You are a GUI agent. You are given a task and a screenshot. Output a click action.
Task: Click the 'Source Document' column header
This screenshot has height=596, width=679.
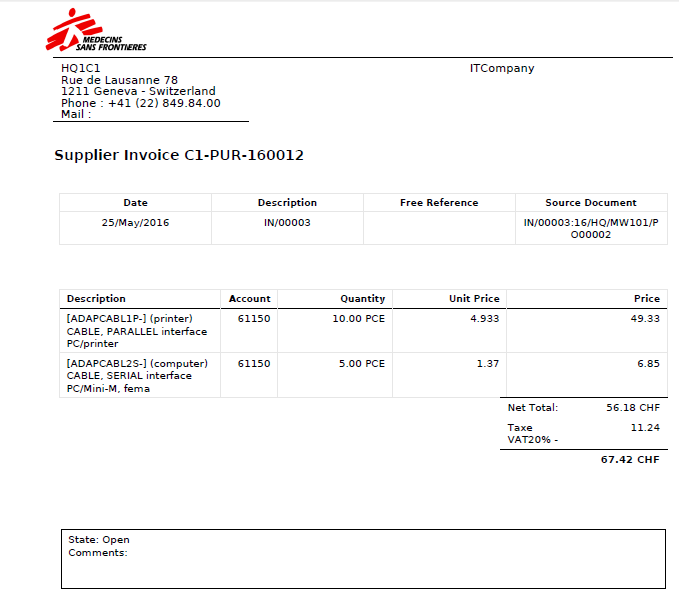(x=591, y=203)
